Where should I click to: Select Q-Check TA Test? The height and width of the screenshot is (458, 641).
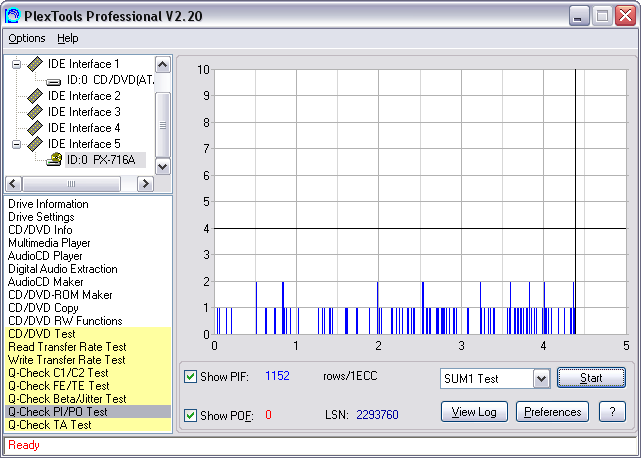coord(88,425)
